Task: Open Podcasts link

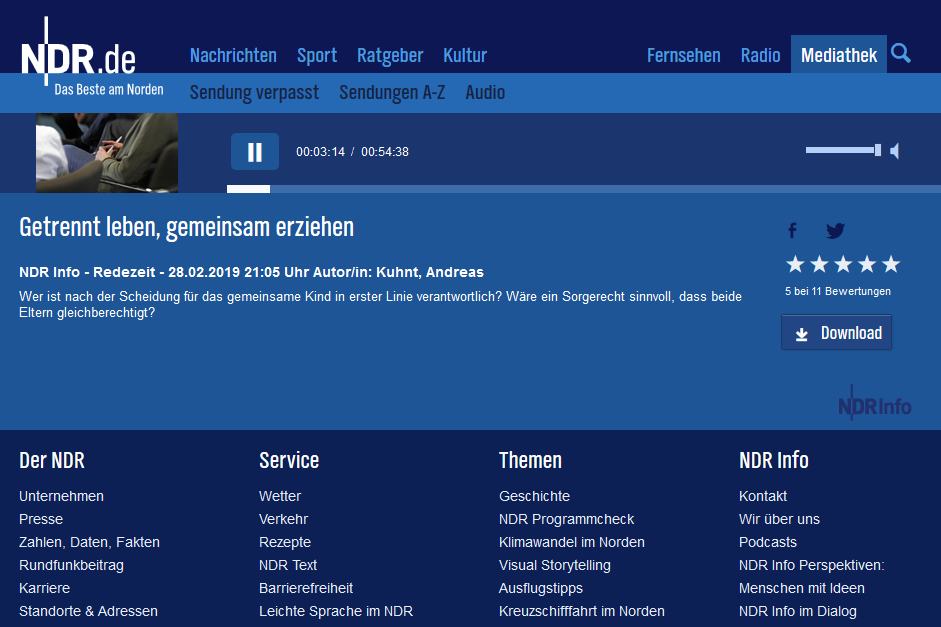Action: pos(768,542)
